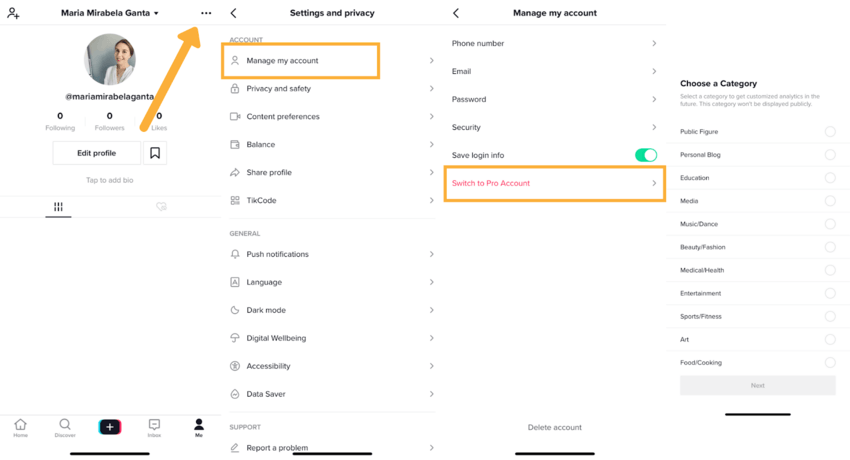
Task: Select the Food/Cooking radio button
Action: 830,362
